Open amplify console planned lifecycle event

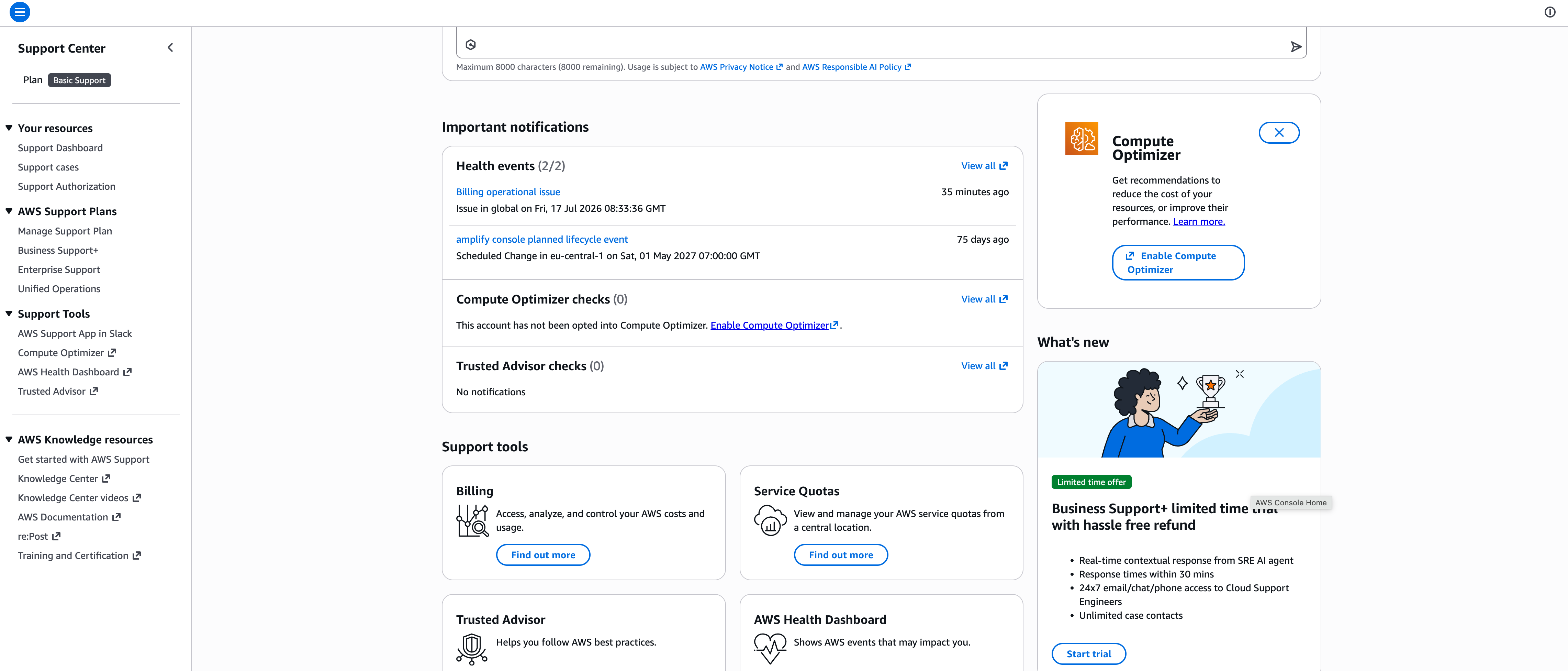click(542, 239)
